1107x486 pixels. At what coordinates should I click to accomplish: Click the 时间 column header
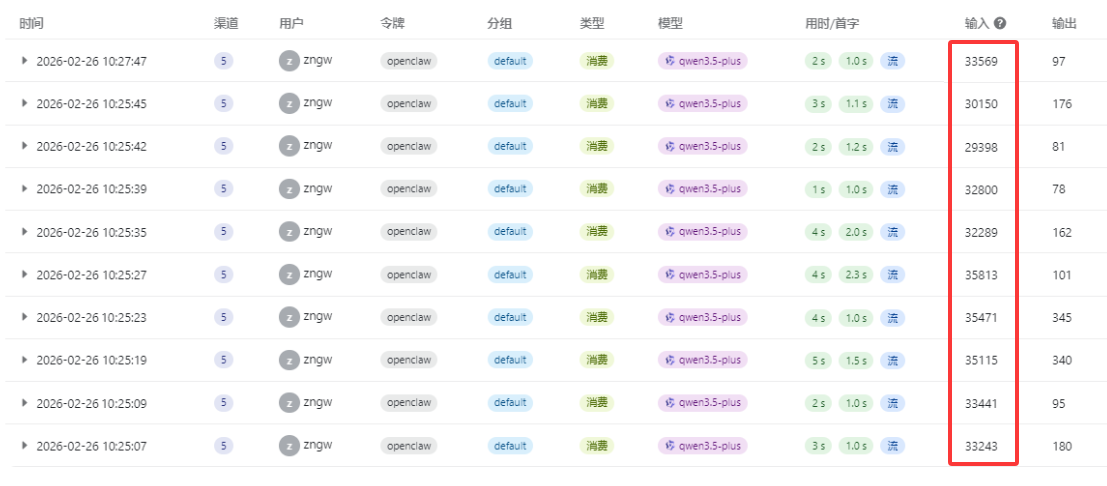click(31, 23)
